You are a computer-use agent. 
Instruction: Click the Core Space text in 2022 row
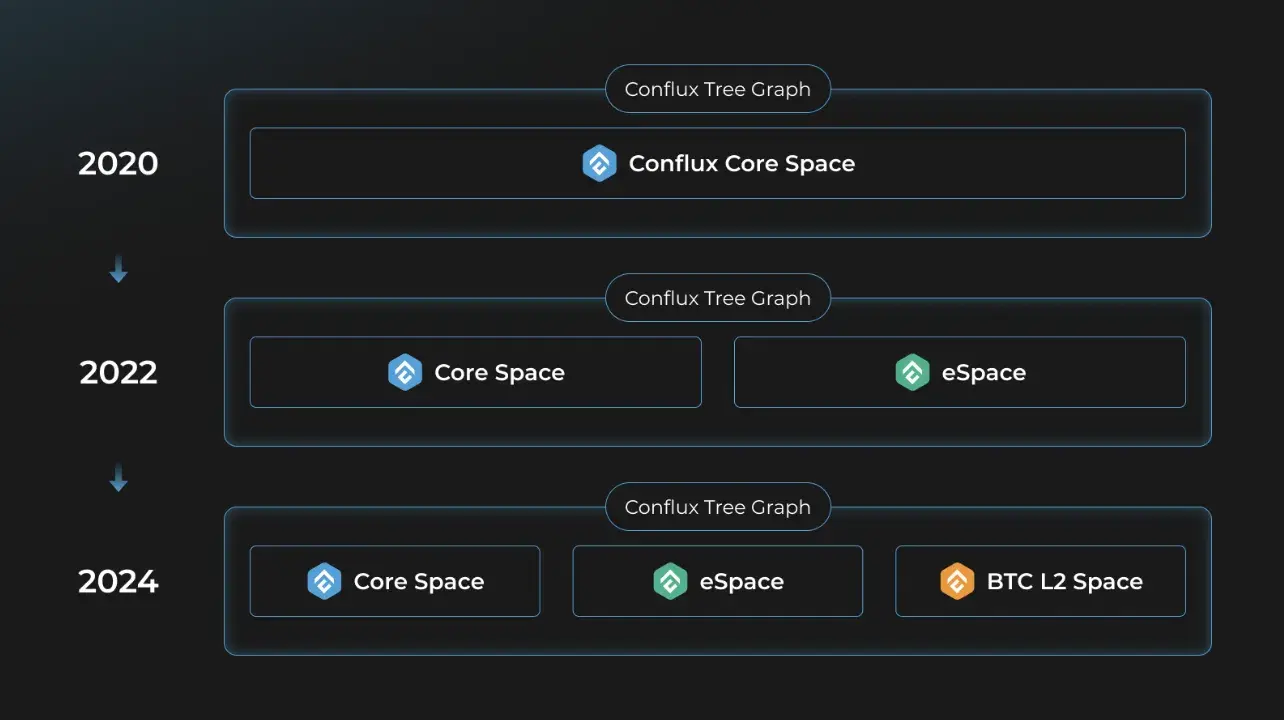[x=500, y=373]
